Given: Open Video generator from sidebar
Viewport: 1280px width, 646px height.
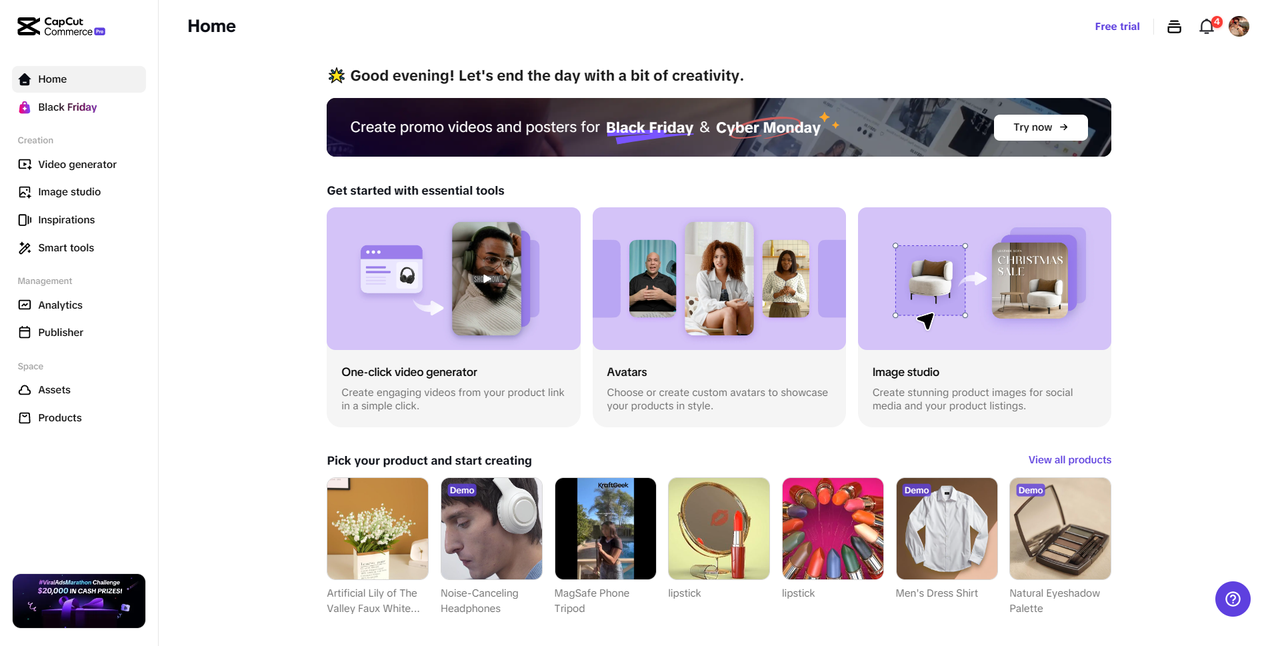Looking at the screenshot, I should tap(77, 164).
